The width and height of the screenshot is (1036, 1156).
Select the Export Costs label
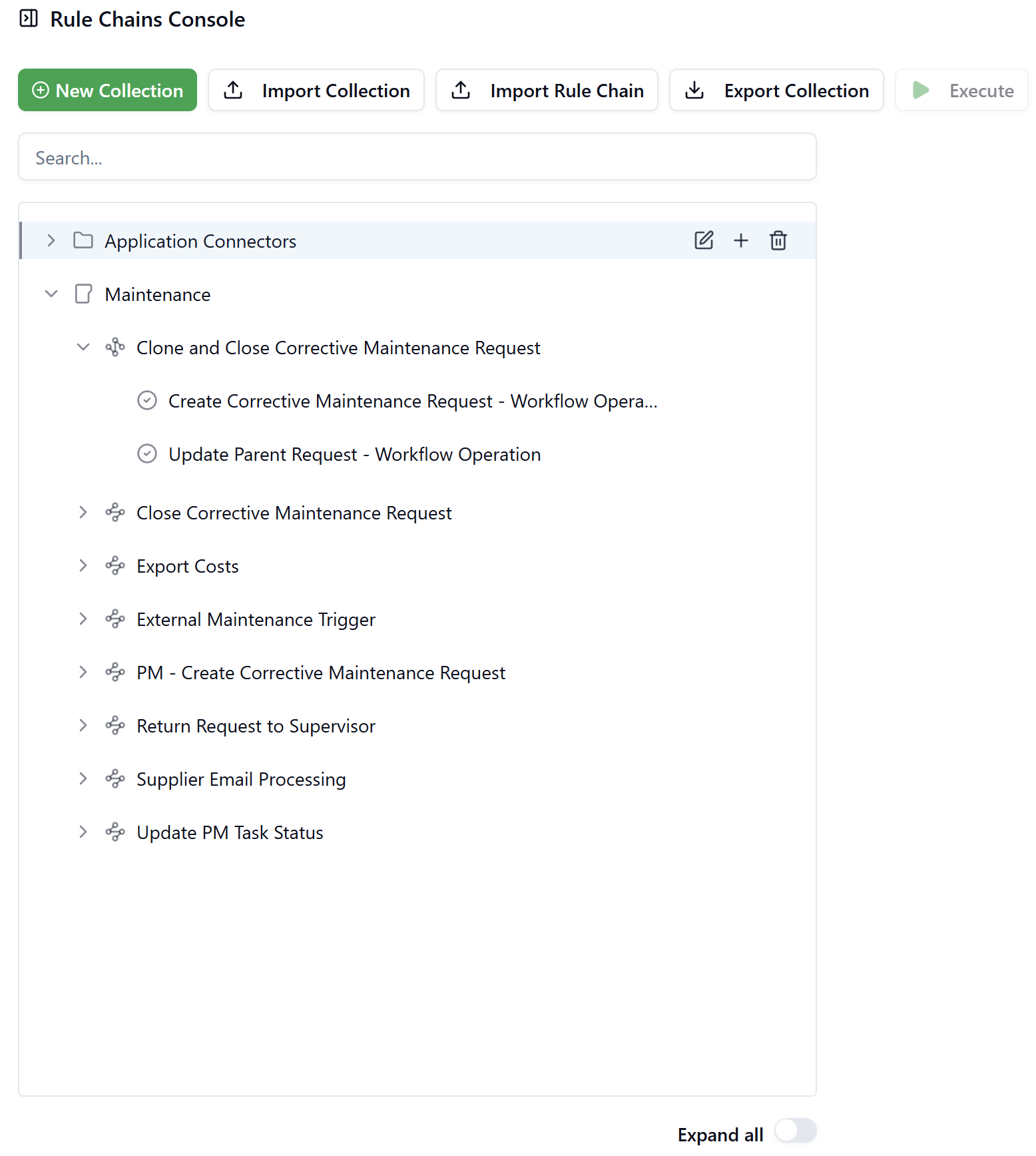tap(188, 566)
